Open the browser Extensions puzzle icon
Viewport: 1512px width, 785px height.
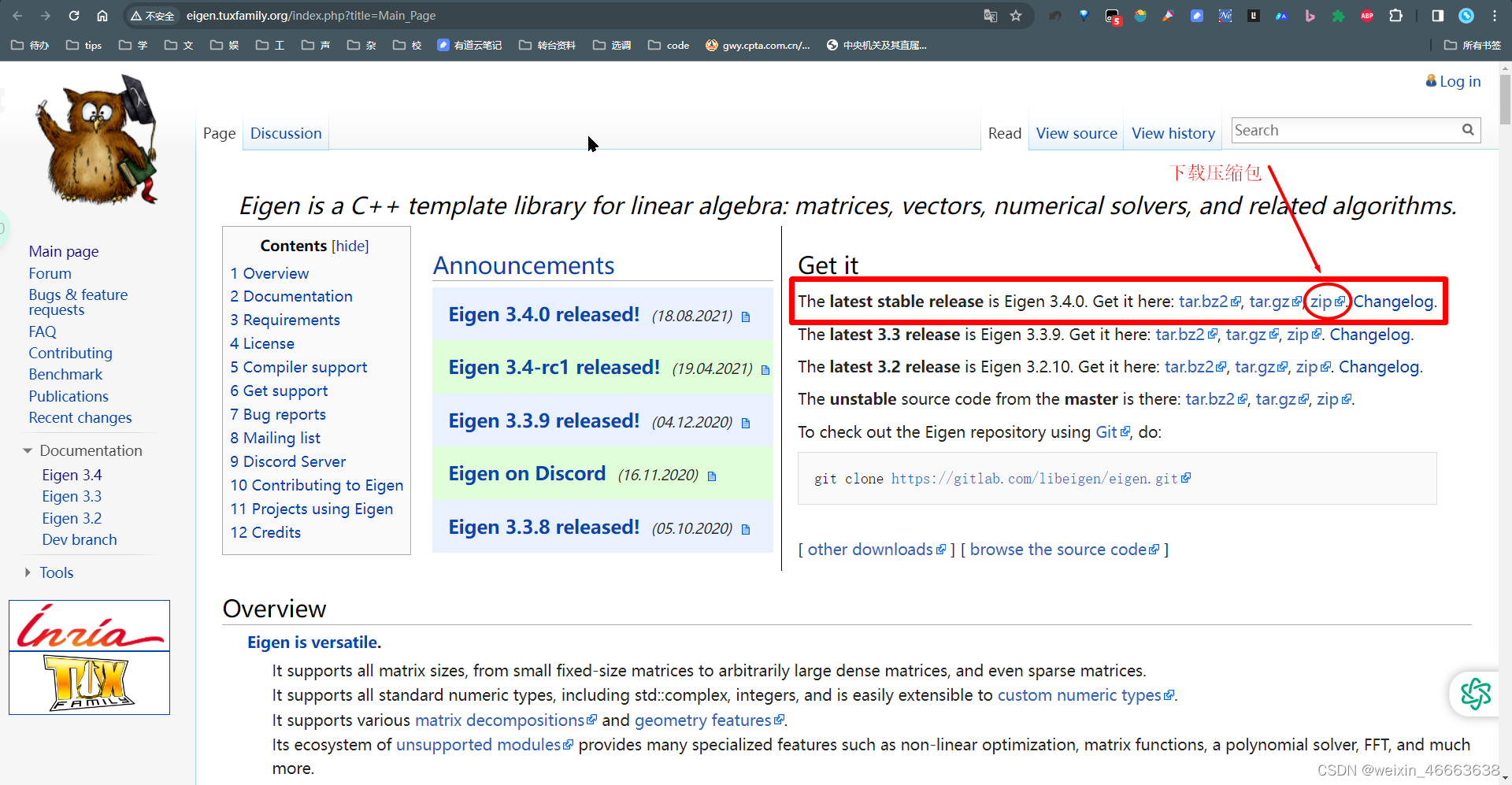pyautogui.click(x=1395, y=16)
